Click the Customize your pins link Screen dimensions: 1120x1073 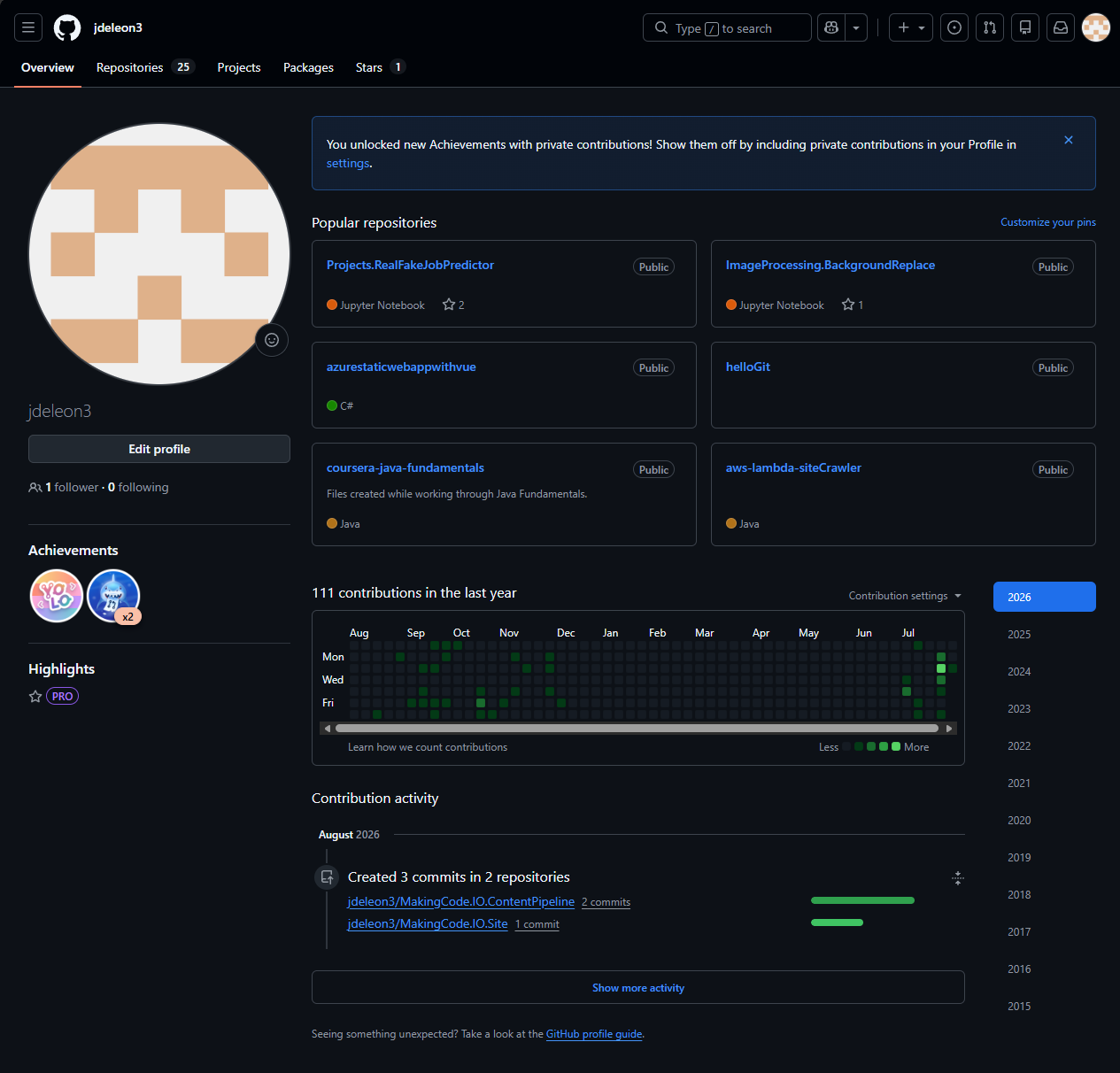pos(1048,222)
